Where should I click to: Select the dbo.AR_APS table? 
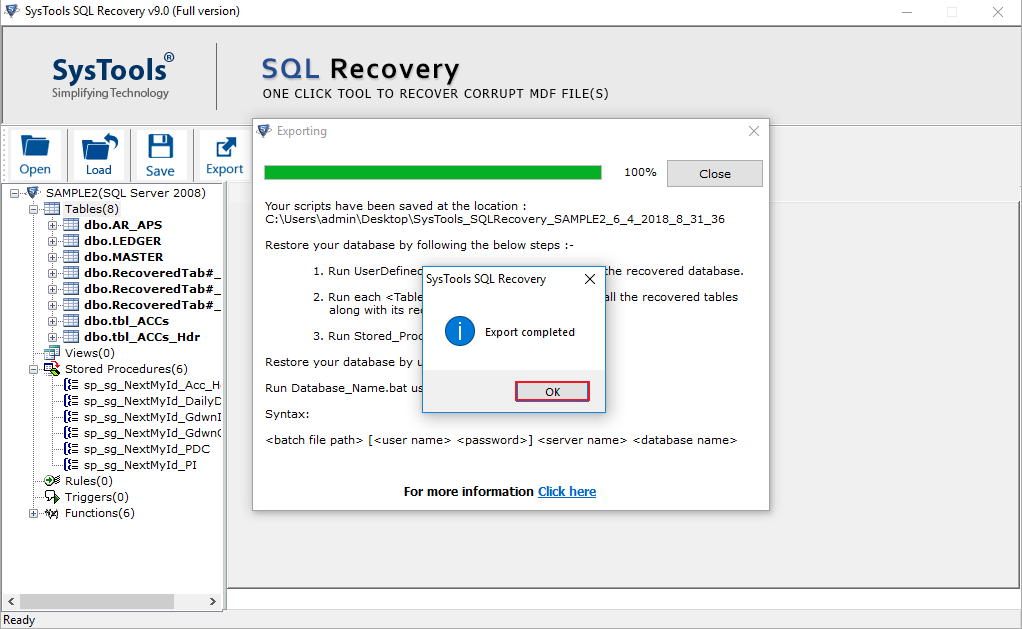[123, 225]
